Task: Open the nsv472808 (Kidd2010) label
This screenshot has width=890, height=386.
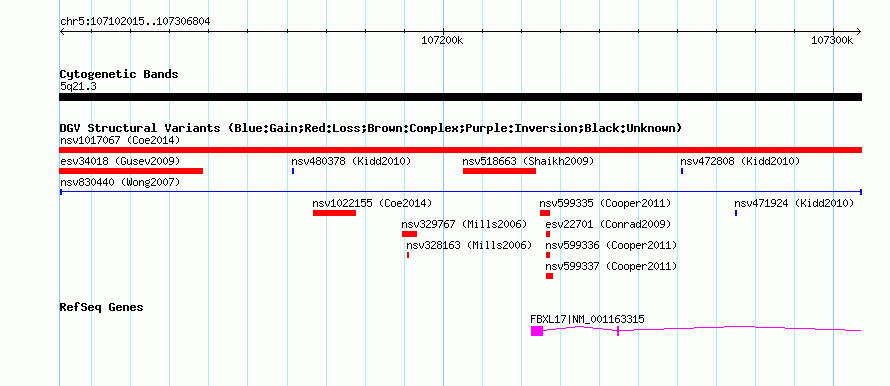Action: tap(740, 161)
